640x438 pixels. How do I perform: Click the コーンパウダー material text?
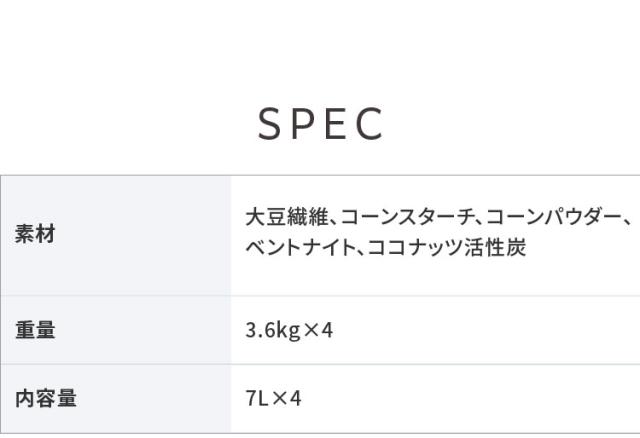pos(558,217)
